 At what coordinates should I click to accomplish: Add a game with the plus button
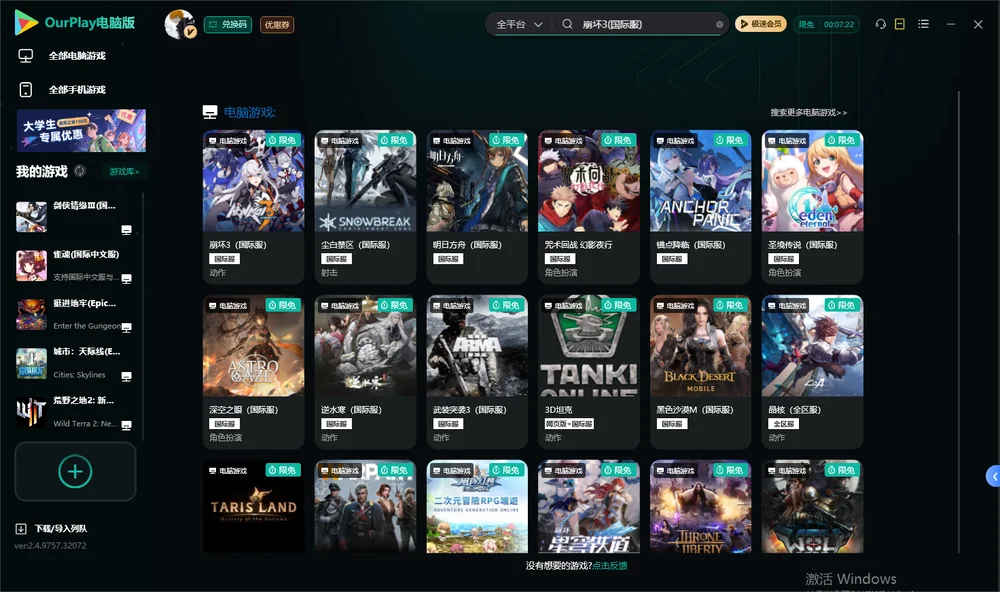pyautogui.click(x=75, y=471)
